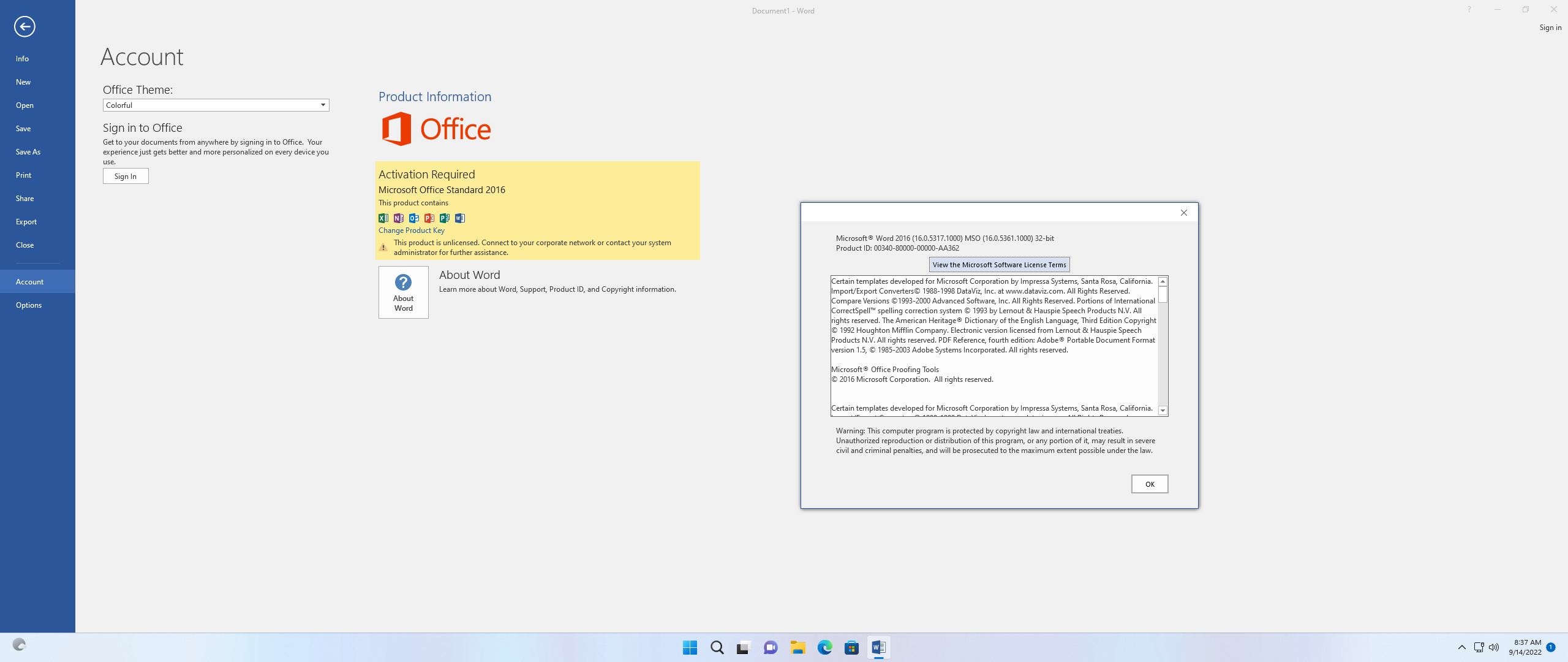
Task: Click the license text scrollbar thumb
Action: point(1163,295)
